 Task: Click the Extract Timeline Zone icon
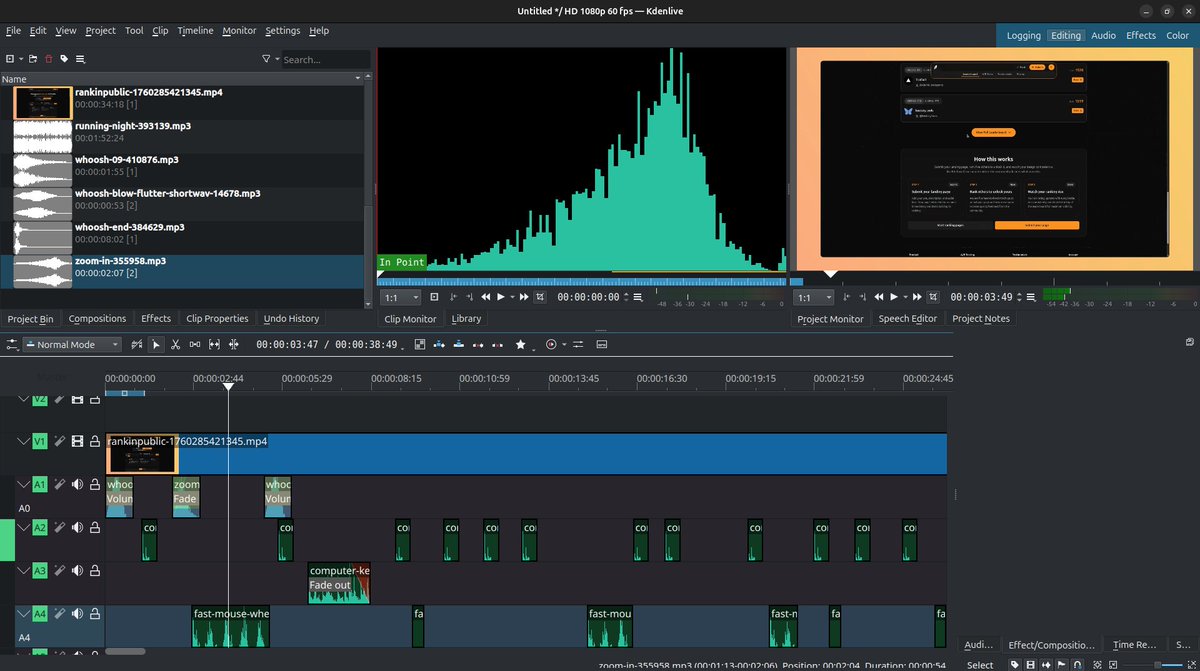point(478,344)
